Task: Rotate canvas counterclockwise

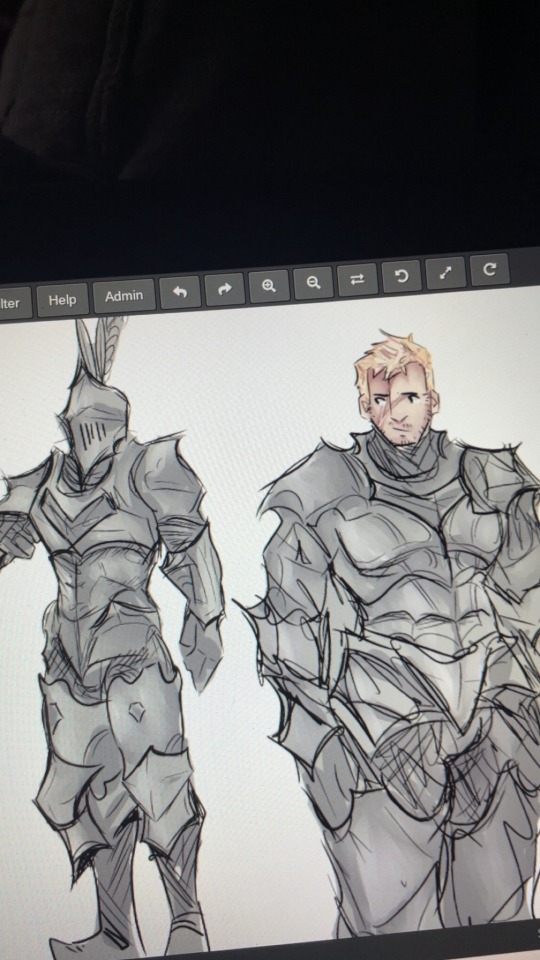Action: (x=402, y=276)
